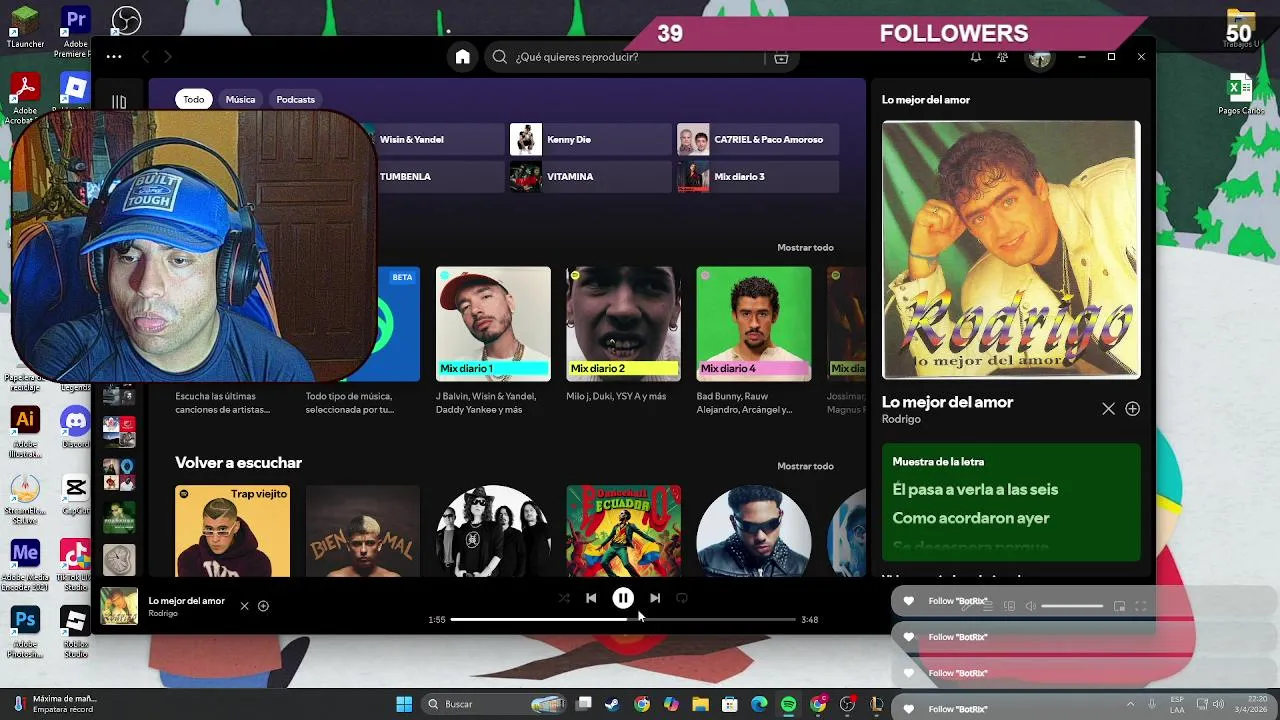1280x720 pixels.
Task: Open TLauncher desktop shortcut
Action: click(x=25, y=26)
